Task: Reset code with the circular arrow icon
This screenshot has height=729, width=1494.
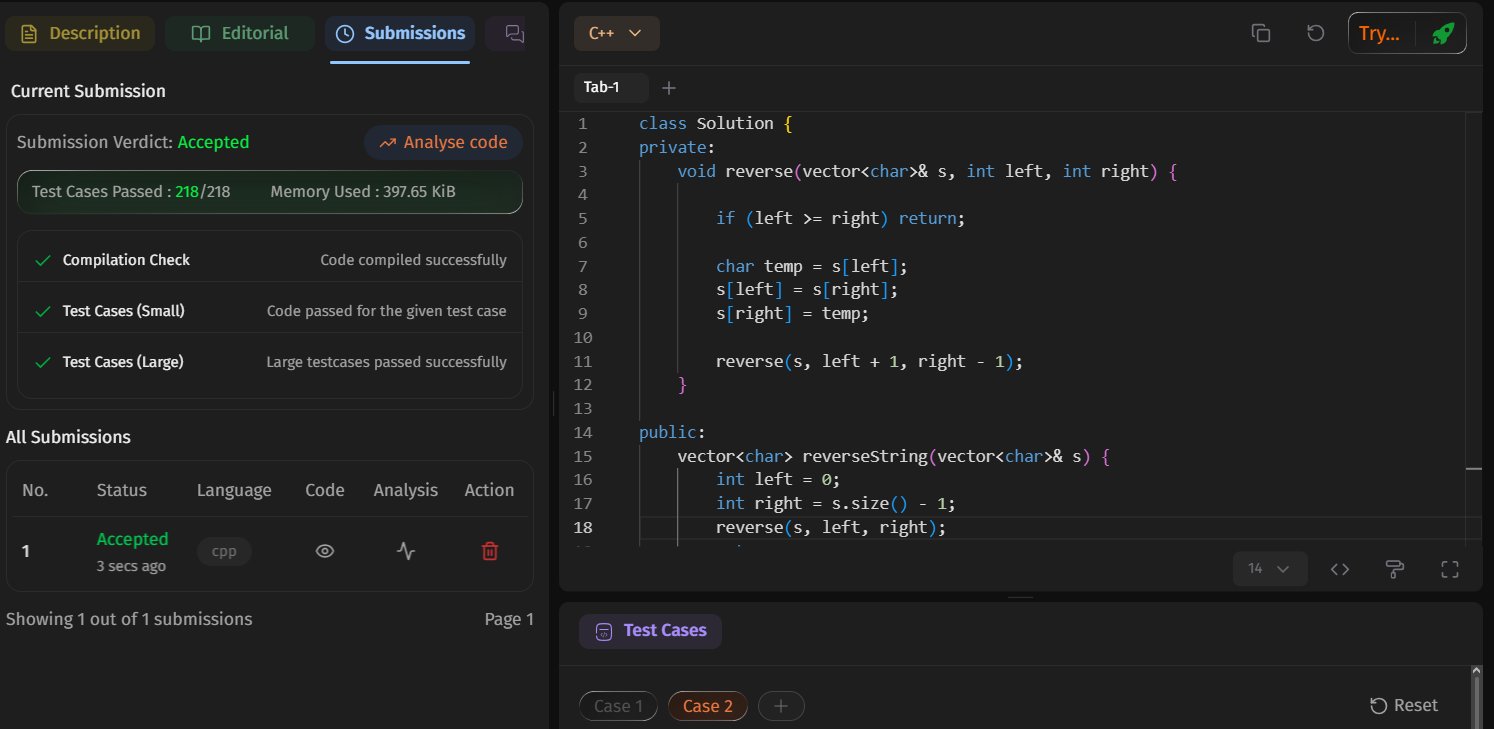Action: tap(1316, 33)
